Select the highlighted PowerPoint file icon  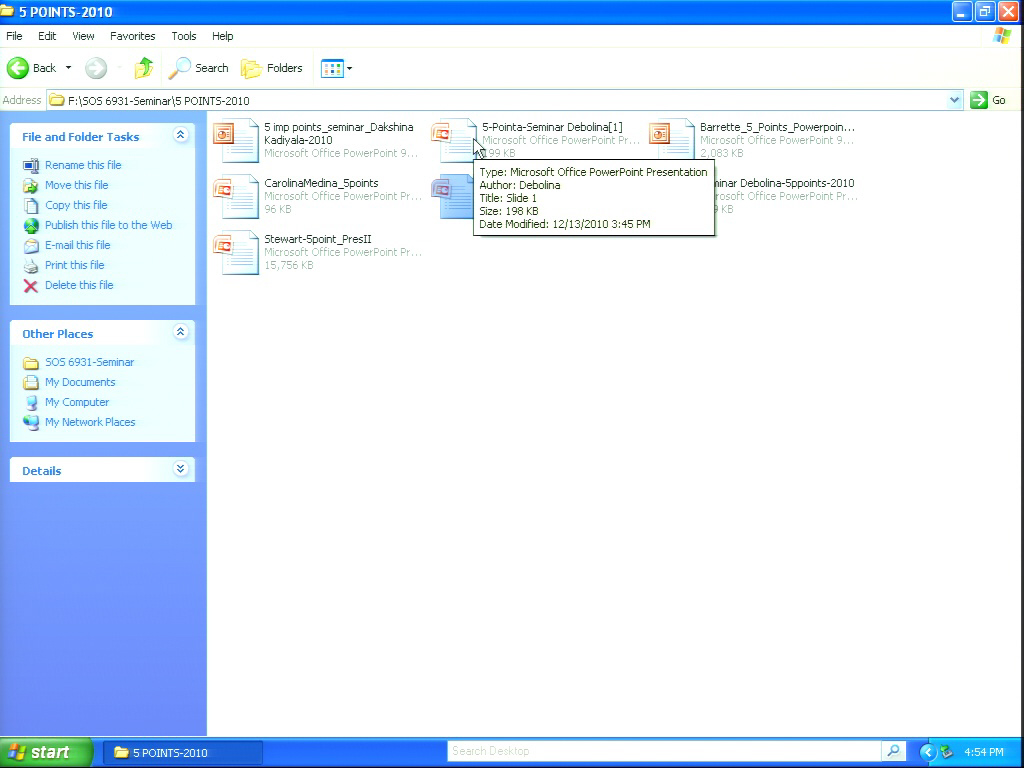(x=452, y=196)
